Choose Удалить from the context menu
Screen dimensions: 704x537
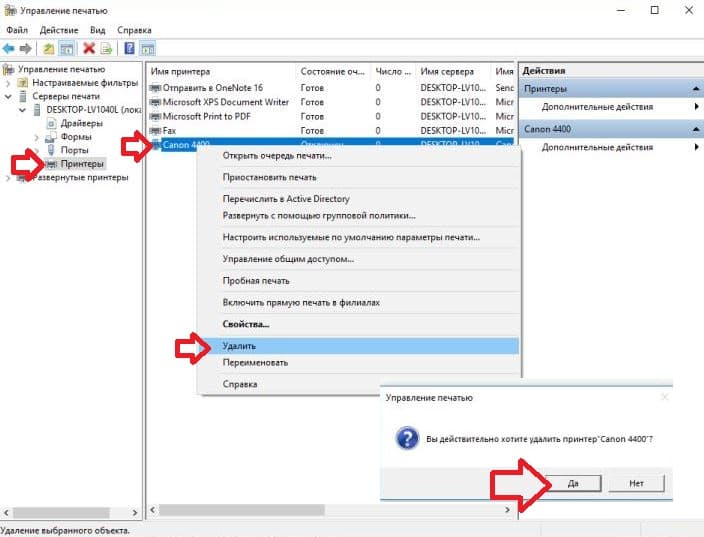click(241, 345)
